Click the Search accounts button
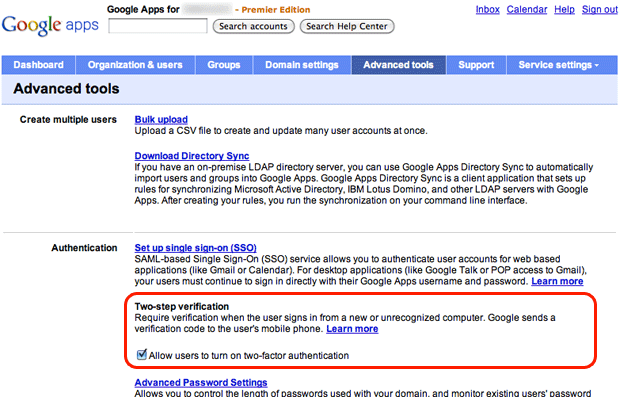 coord(253,26)
